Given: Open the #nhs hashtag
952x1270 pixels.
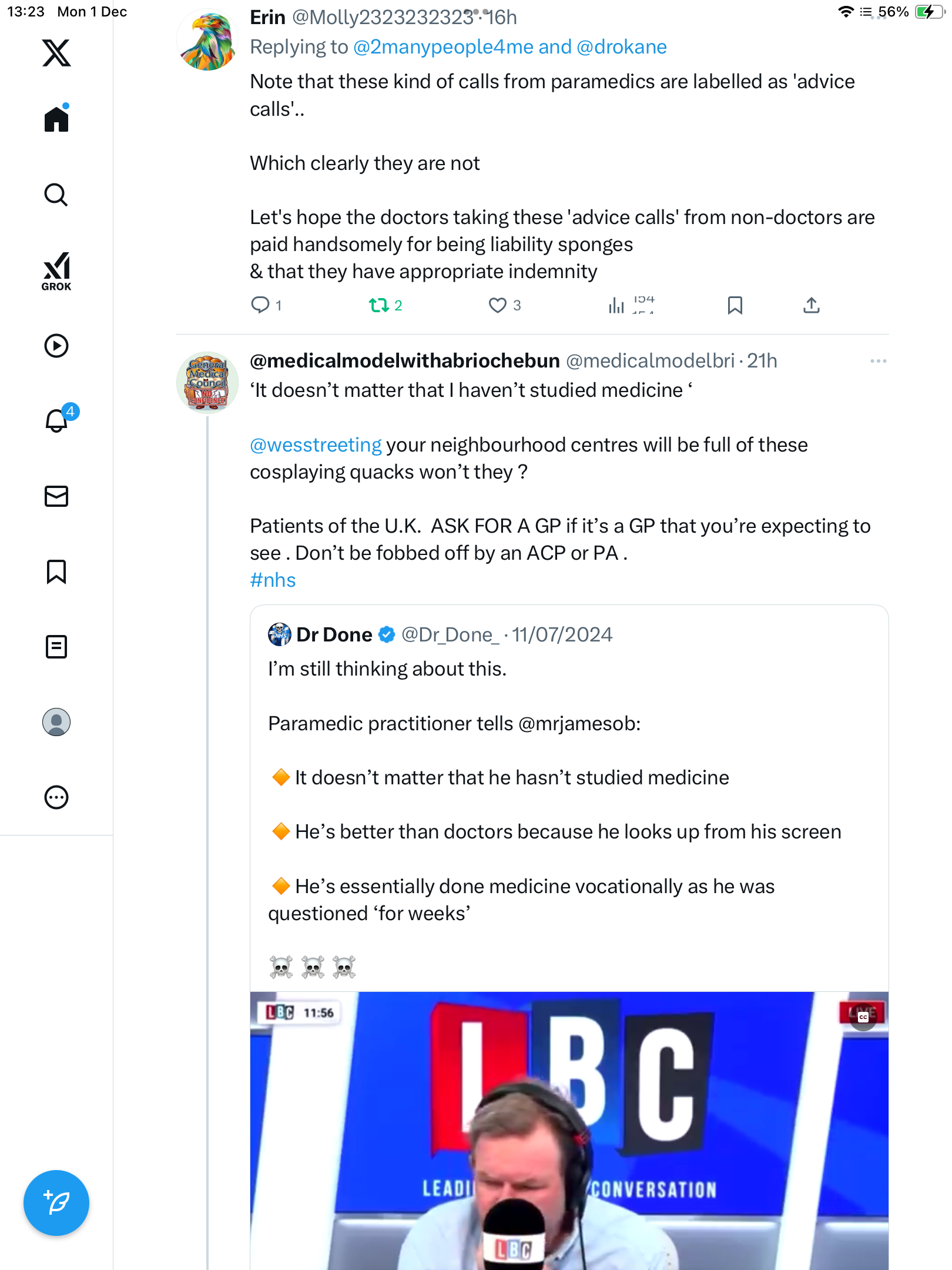Looking at the screenshot, I should coord(273,580).
